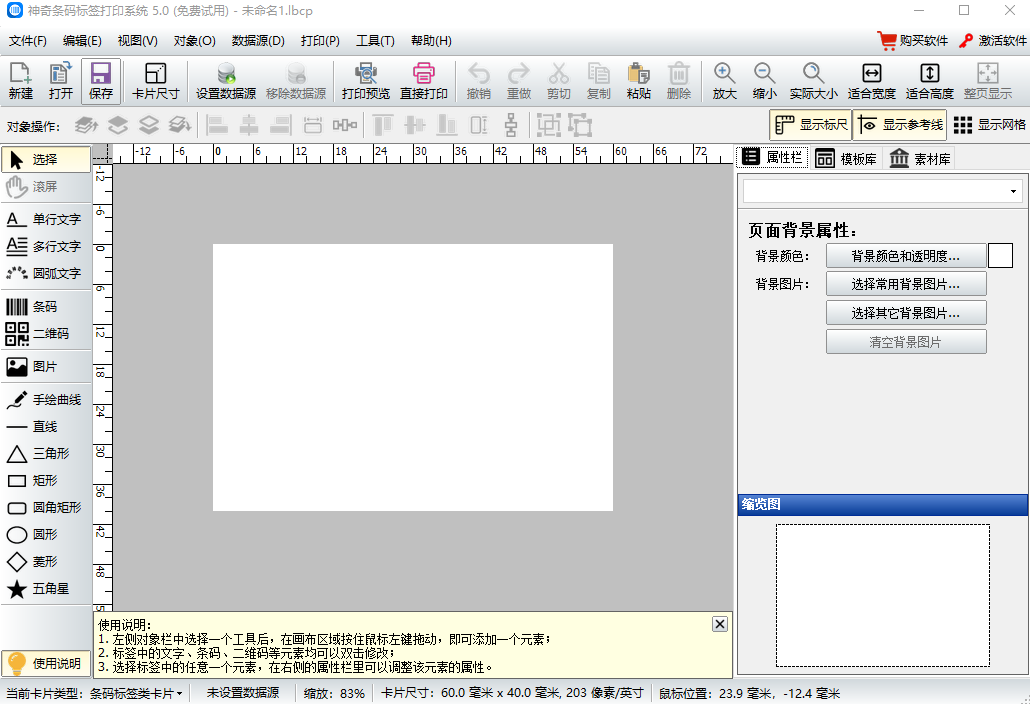Click the 放大 zoom in icon
Screen dimensions: 1030x704
[x=724, y=81]
